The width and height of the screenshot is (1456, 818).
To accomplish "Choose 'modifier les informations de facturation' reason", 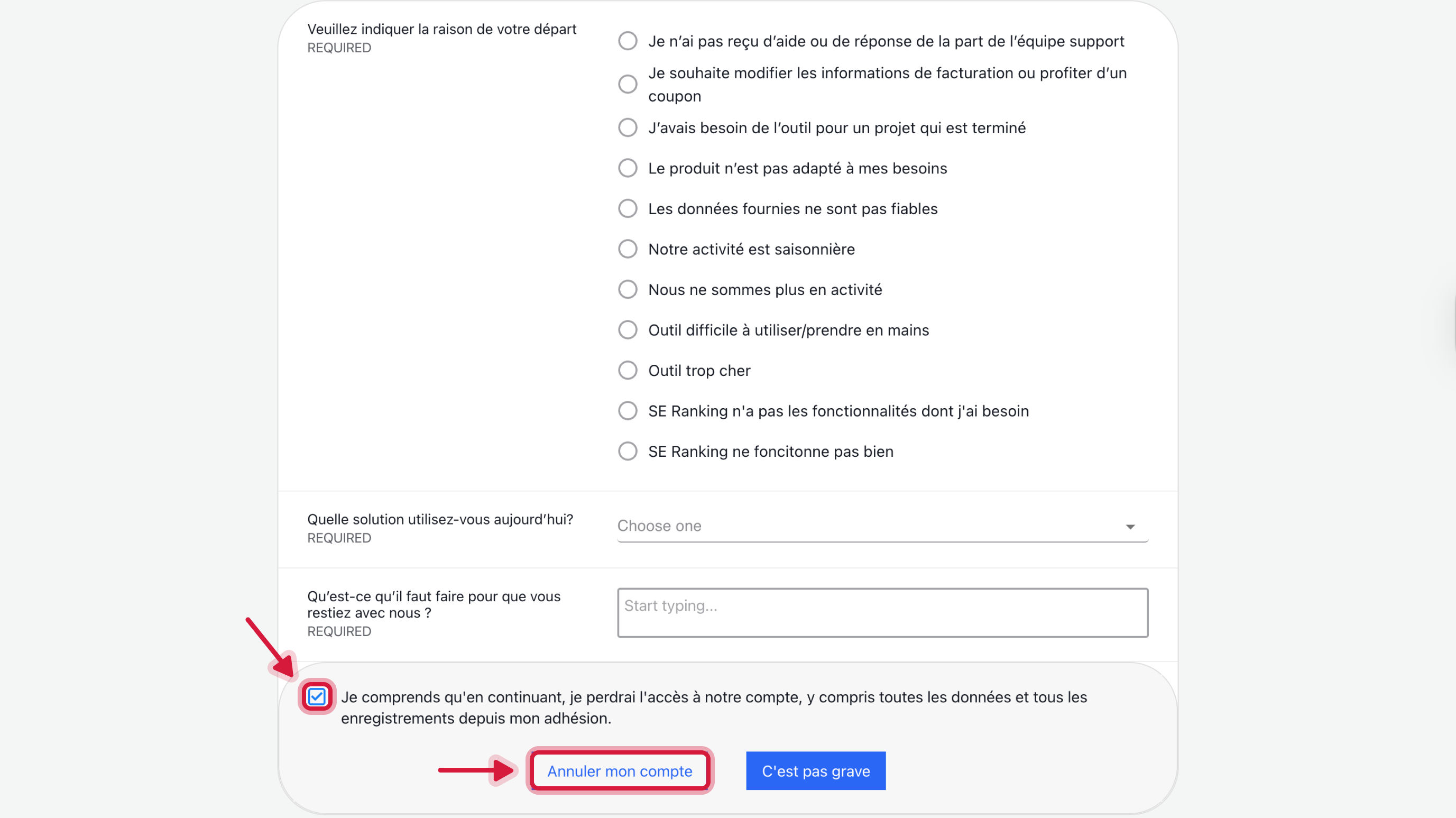I will point(628,84).
